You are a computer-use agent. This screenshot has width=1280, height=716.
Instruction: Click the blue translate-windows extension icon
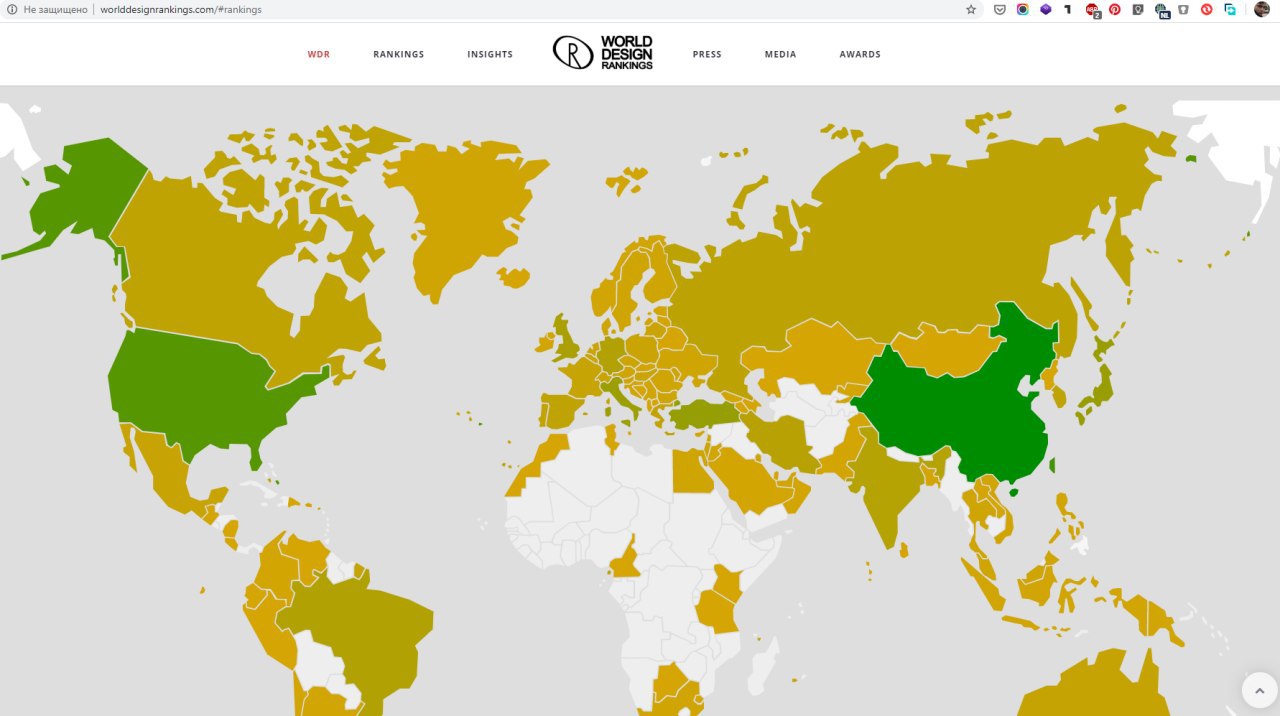pyautogui.click(x=1231, y=9)
